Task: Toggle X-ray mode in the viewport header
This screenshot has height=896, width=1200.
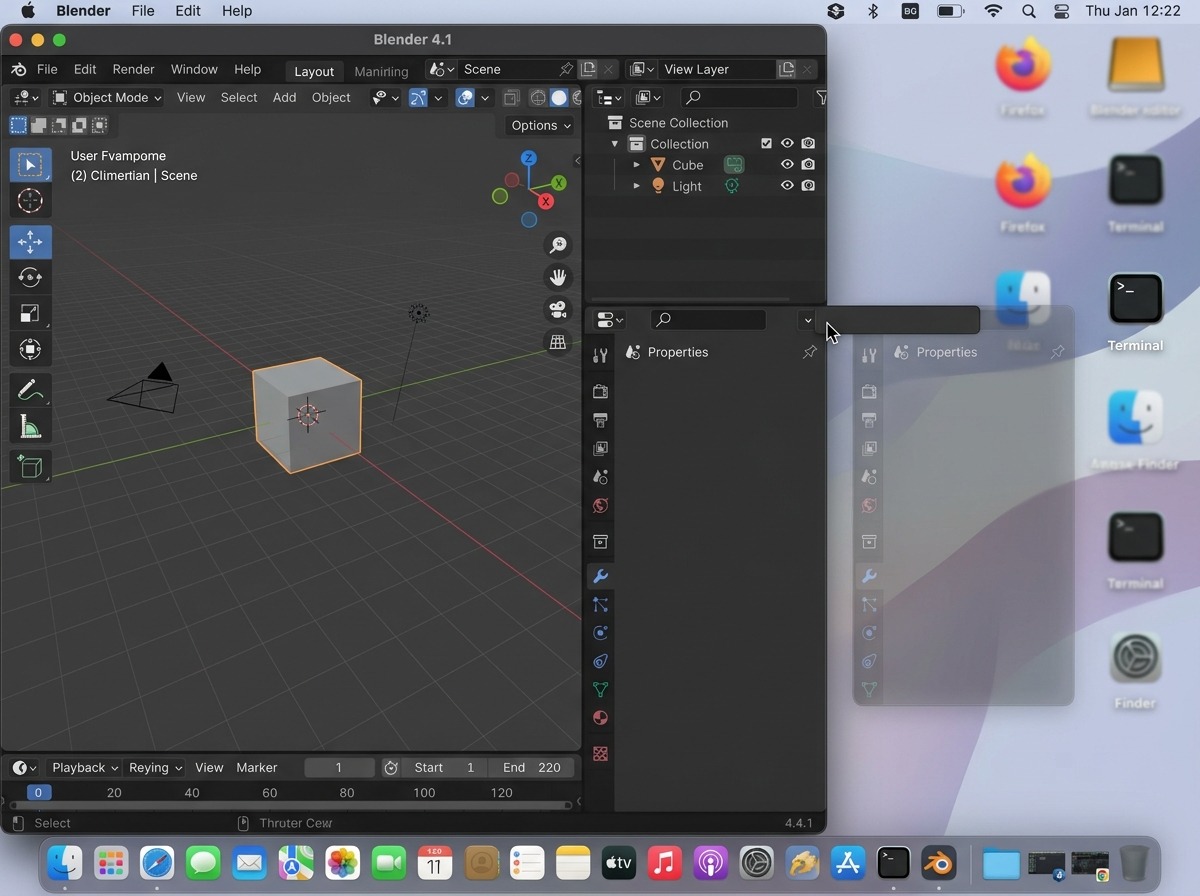Action: (x=511, y=97)
